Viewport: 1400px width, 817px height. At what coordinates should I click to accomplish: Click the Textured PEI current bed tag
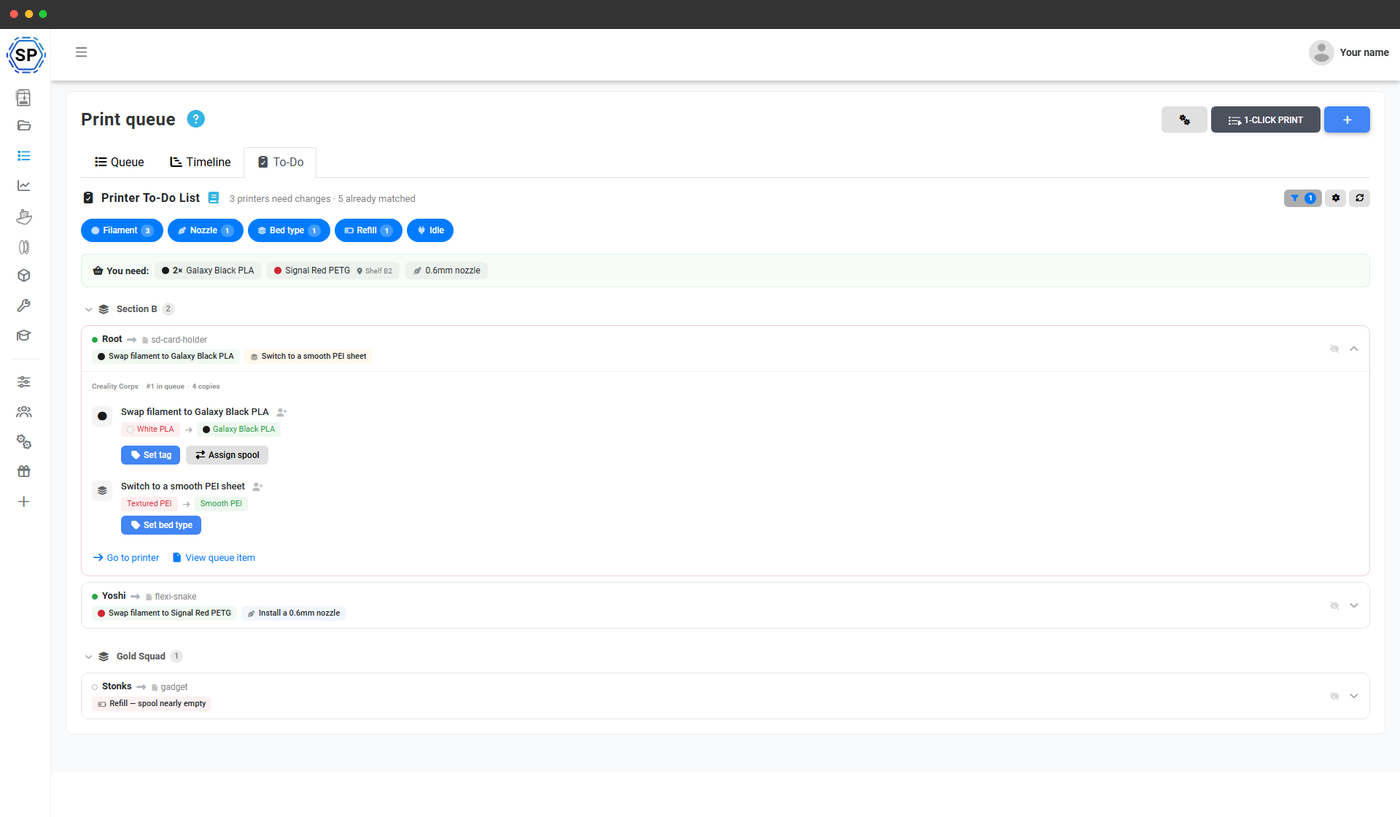(x=149, y=504)
